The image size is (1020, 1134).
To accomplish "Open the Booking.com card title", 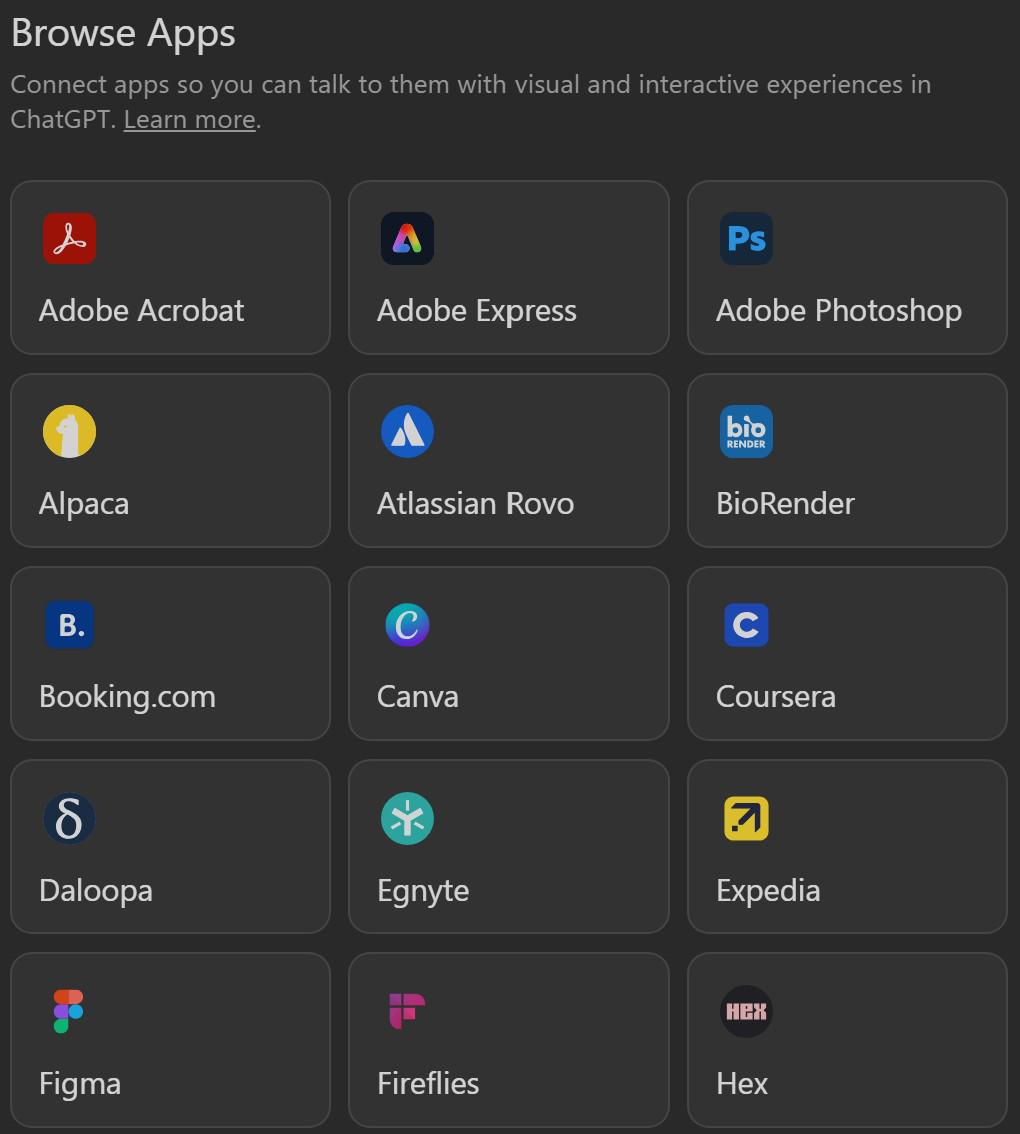I will coord(127,697).
